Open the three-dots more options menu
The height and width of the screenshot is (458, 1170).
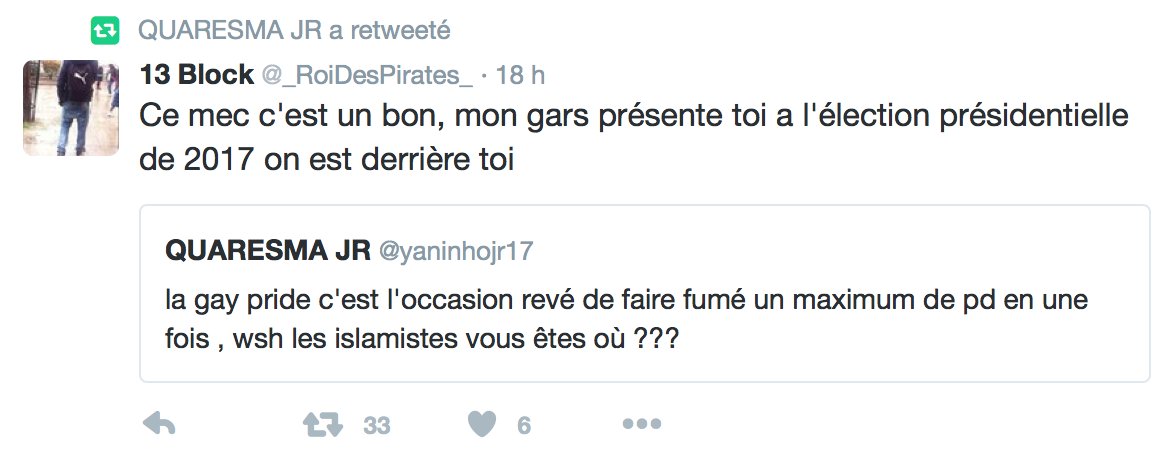642,425
